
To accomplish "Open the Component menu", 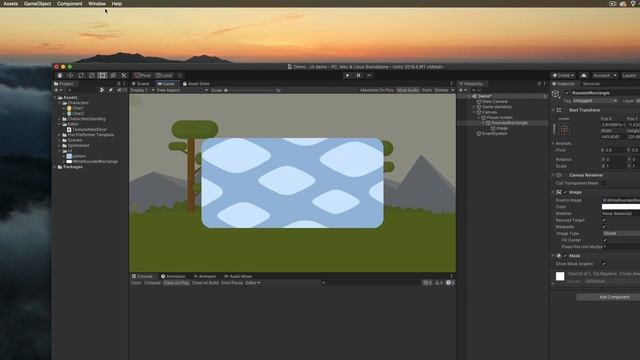I will tap(69, 4).
